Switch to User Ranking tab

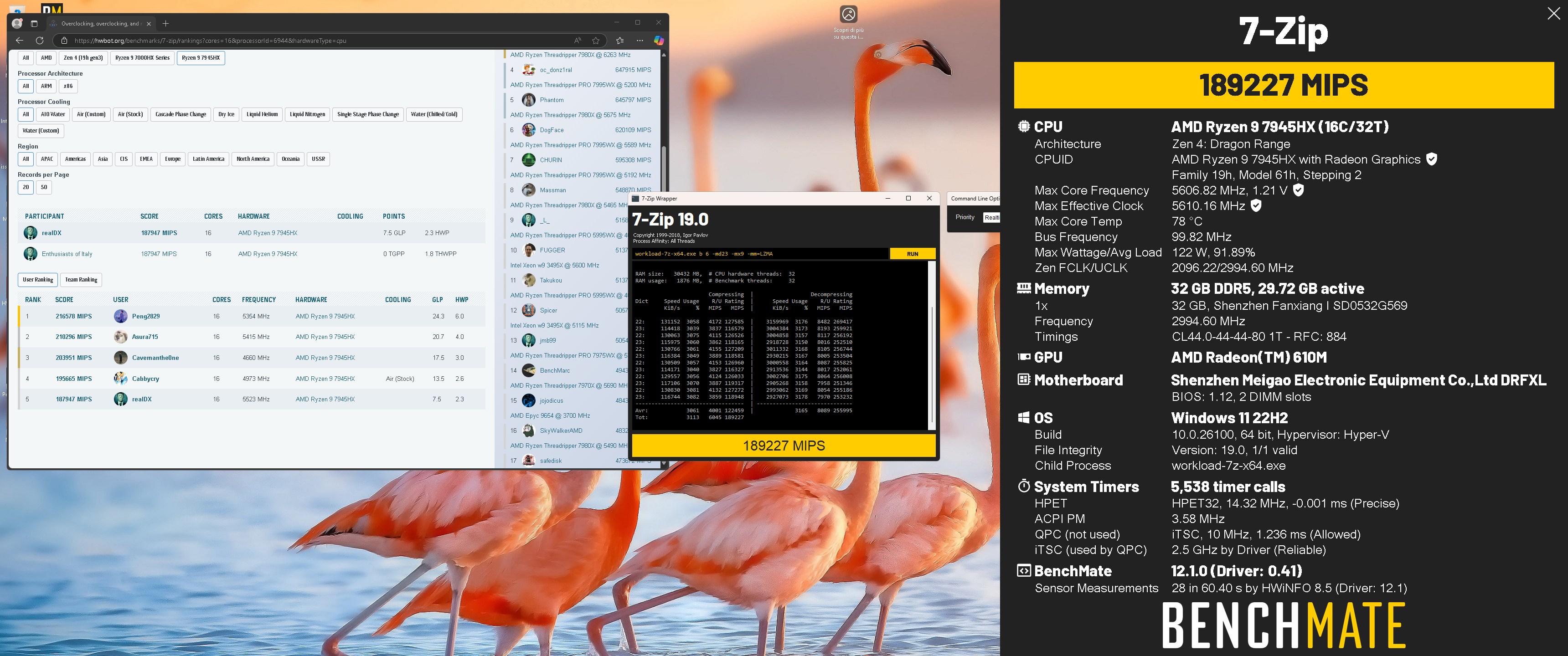point(38,280)
